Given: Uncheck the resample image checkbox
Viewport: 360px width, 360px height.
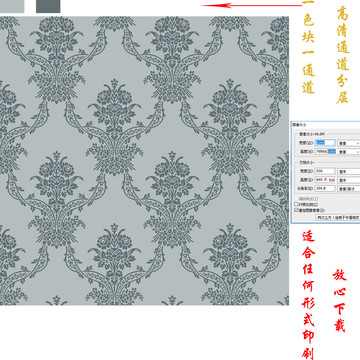Looking at the screenshot, I should tap(296, 210).
